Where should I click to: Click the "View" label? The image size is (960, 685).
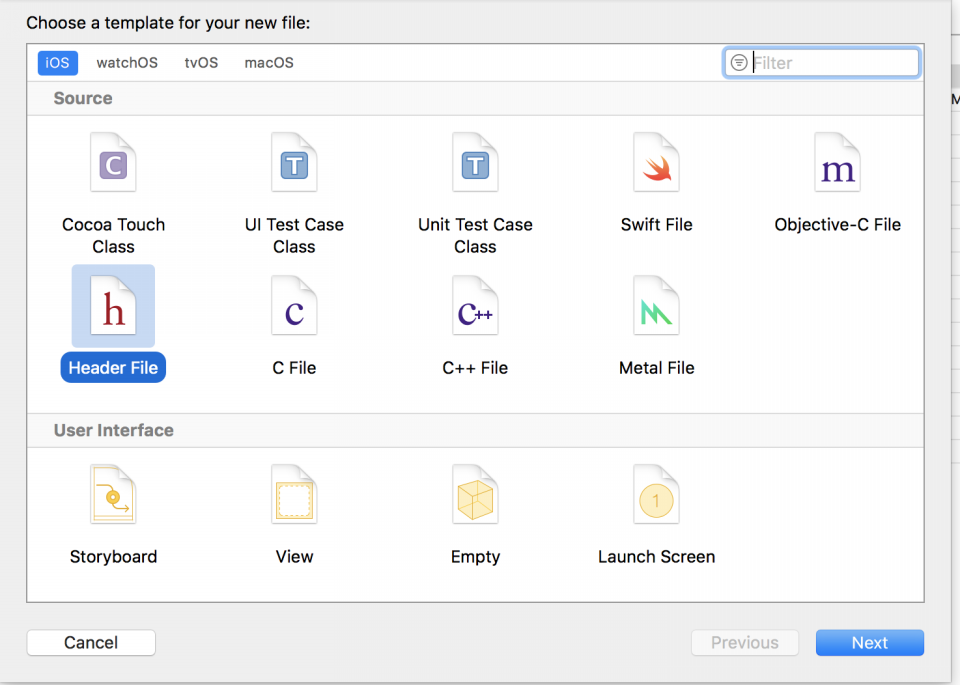(x=294, y=556)
